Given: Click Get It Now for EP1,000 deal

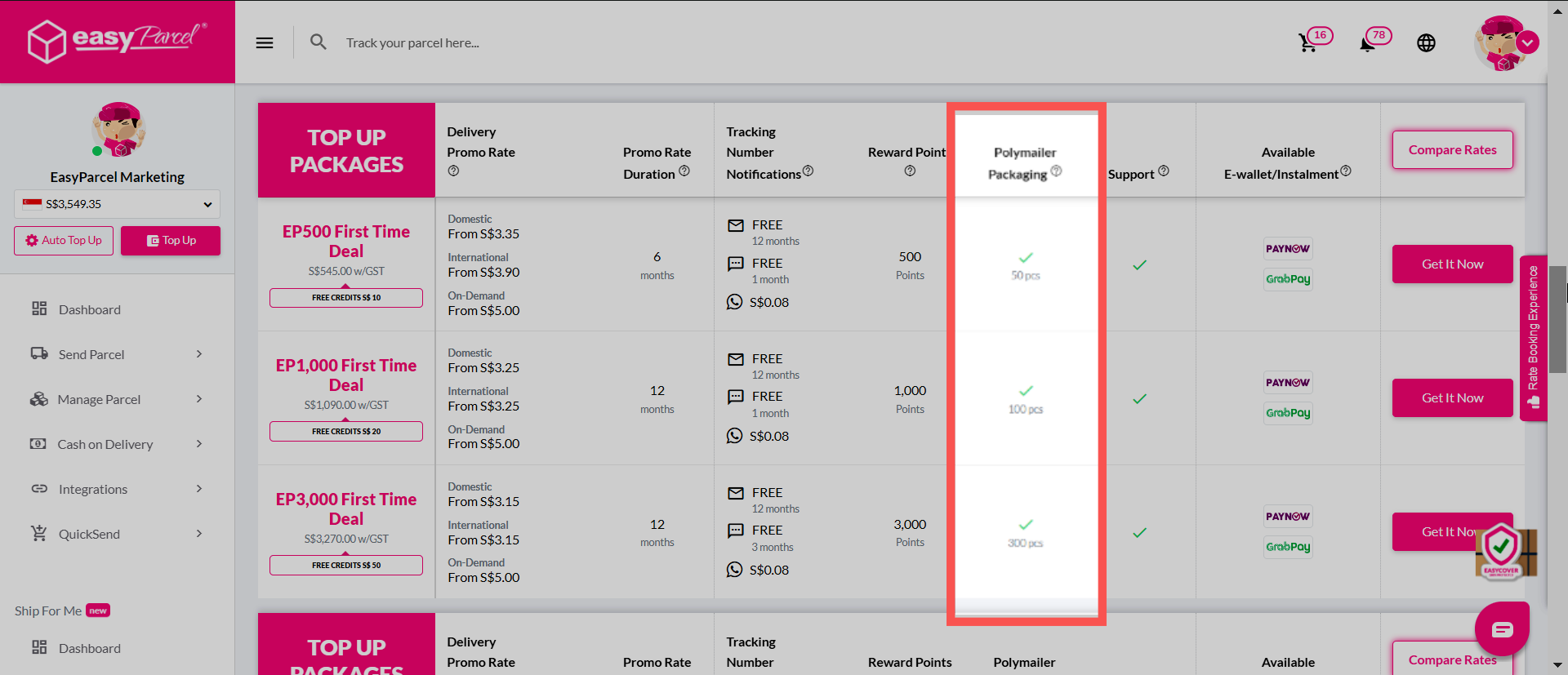Looking at the screenshot, I should (1452, 397).
